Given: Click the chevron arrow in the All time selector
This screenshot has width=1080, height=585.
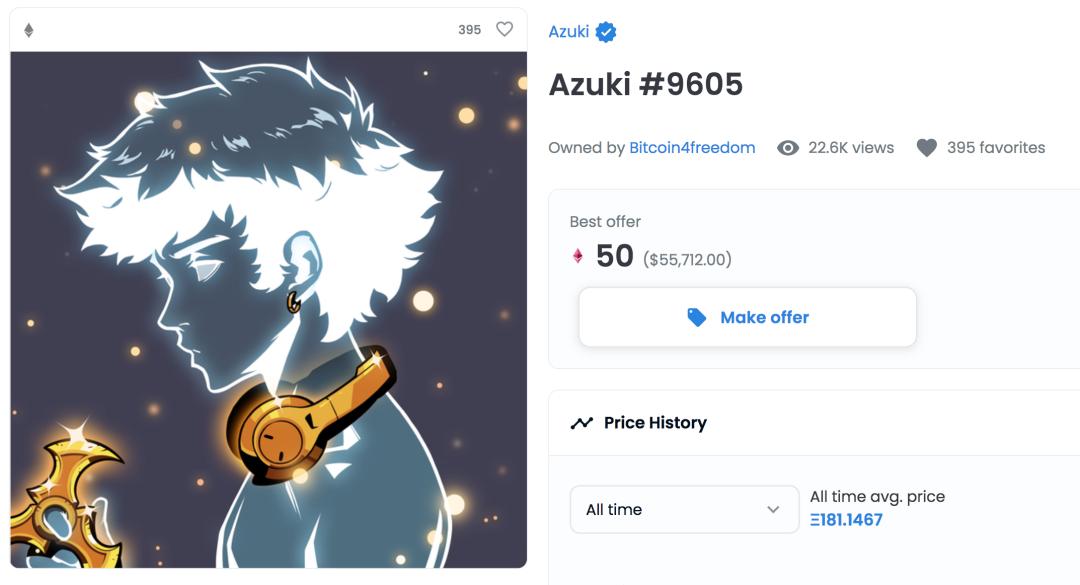Looking at the screenshot, I should point(773,509).
